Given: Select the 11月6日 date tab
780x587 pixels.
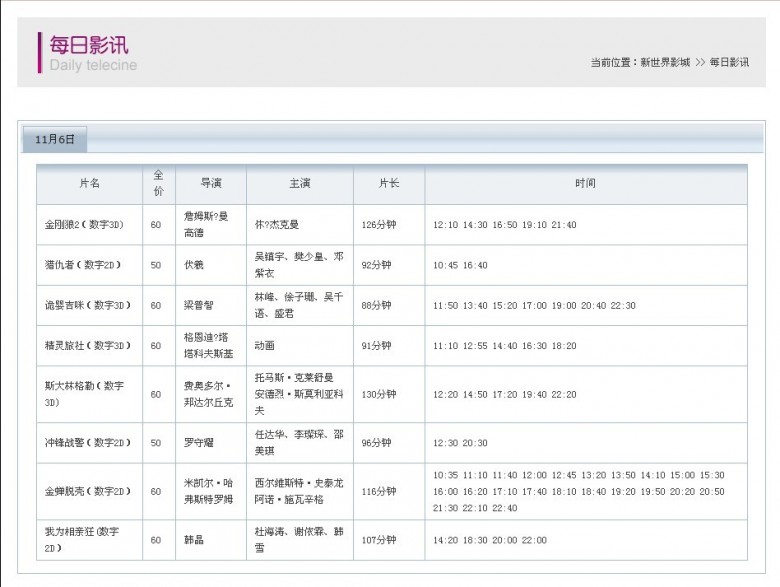Looking at the screenshot, I should [x=55, y=139].
